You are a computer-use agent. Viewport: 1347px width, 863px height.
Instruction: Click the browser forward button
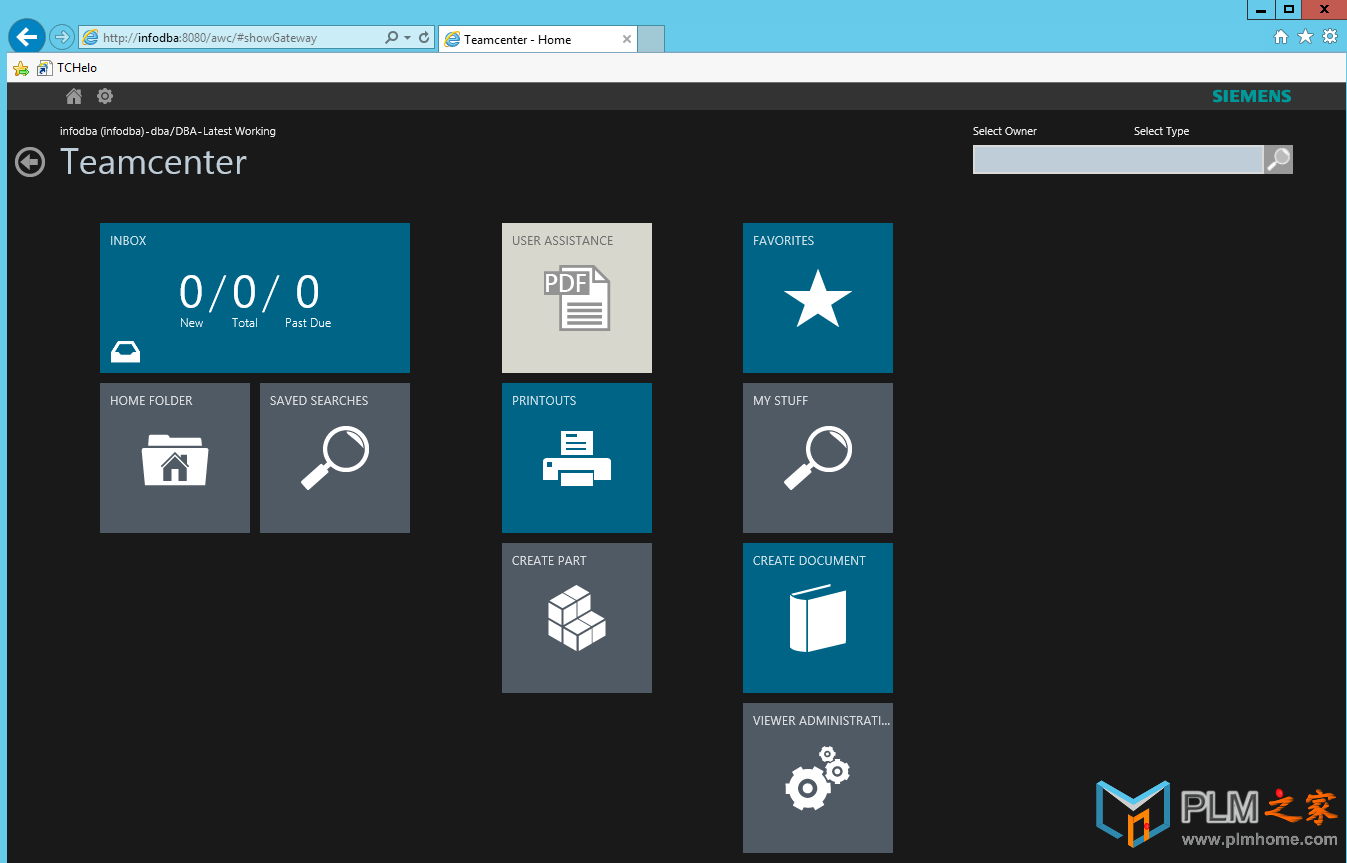click(x=62, y=37)
